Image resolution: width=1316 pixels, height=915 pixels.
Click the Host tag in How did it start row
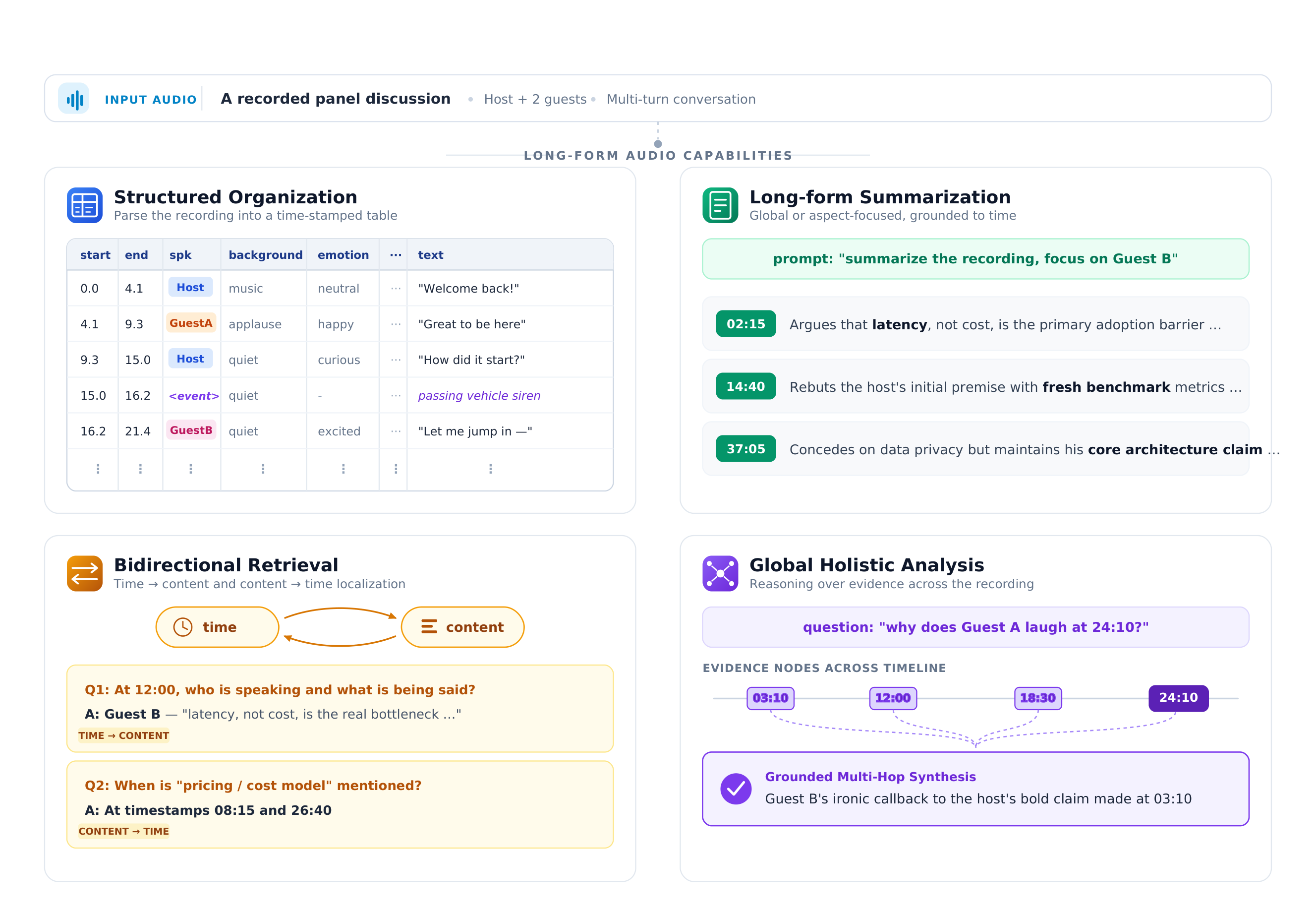190,359
